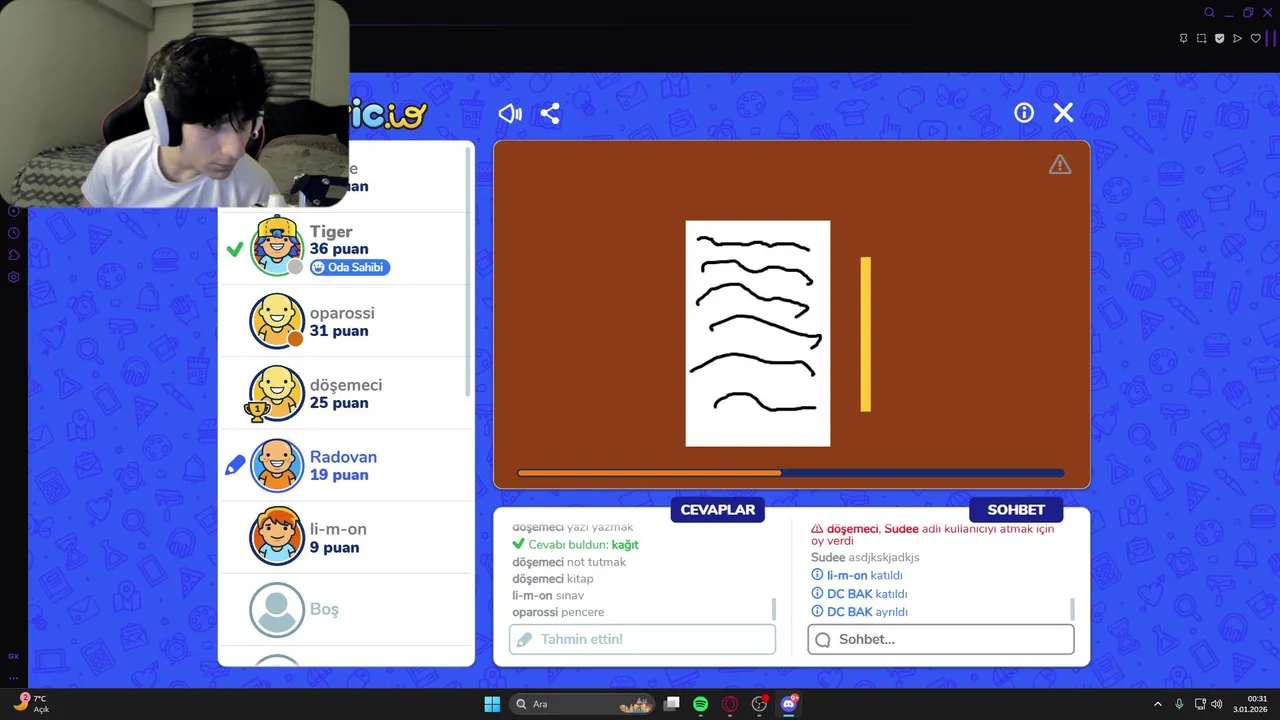Image resolution: width=1280 pixels, height=720 pixels.
Task: Click the pin icon in browser toolbar
Action: click(x=1183, y=38)
